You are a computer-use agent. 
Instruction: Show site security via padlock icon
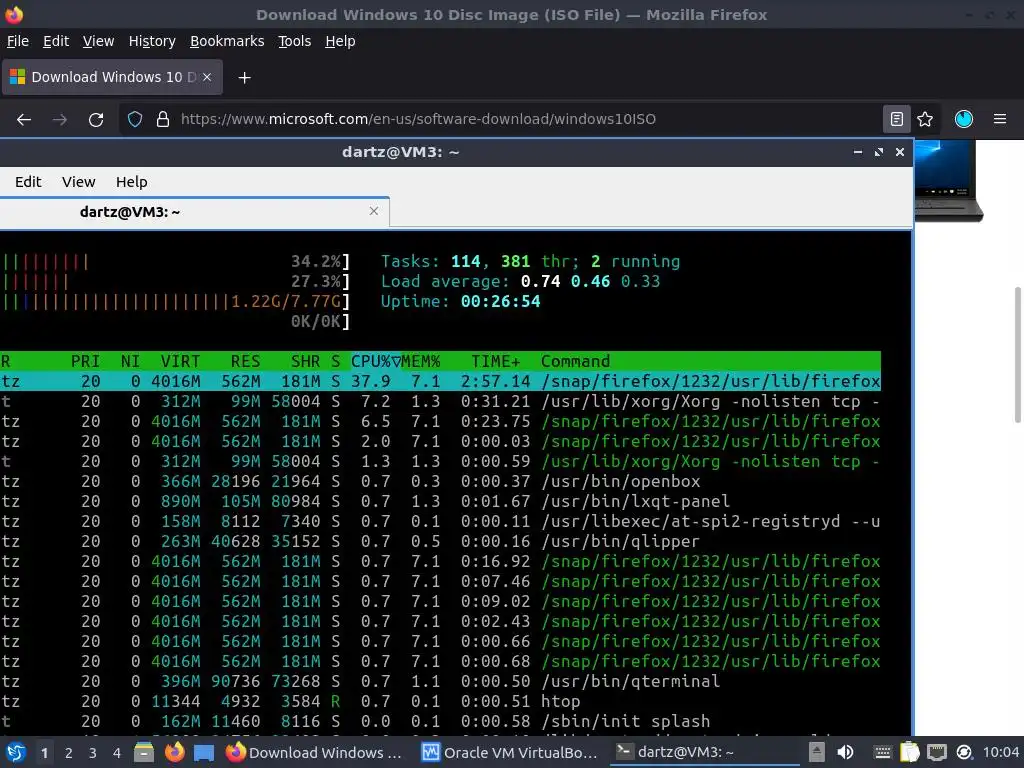click(x=163, y=120)
